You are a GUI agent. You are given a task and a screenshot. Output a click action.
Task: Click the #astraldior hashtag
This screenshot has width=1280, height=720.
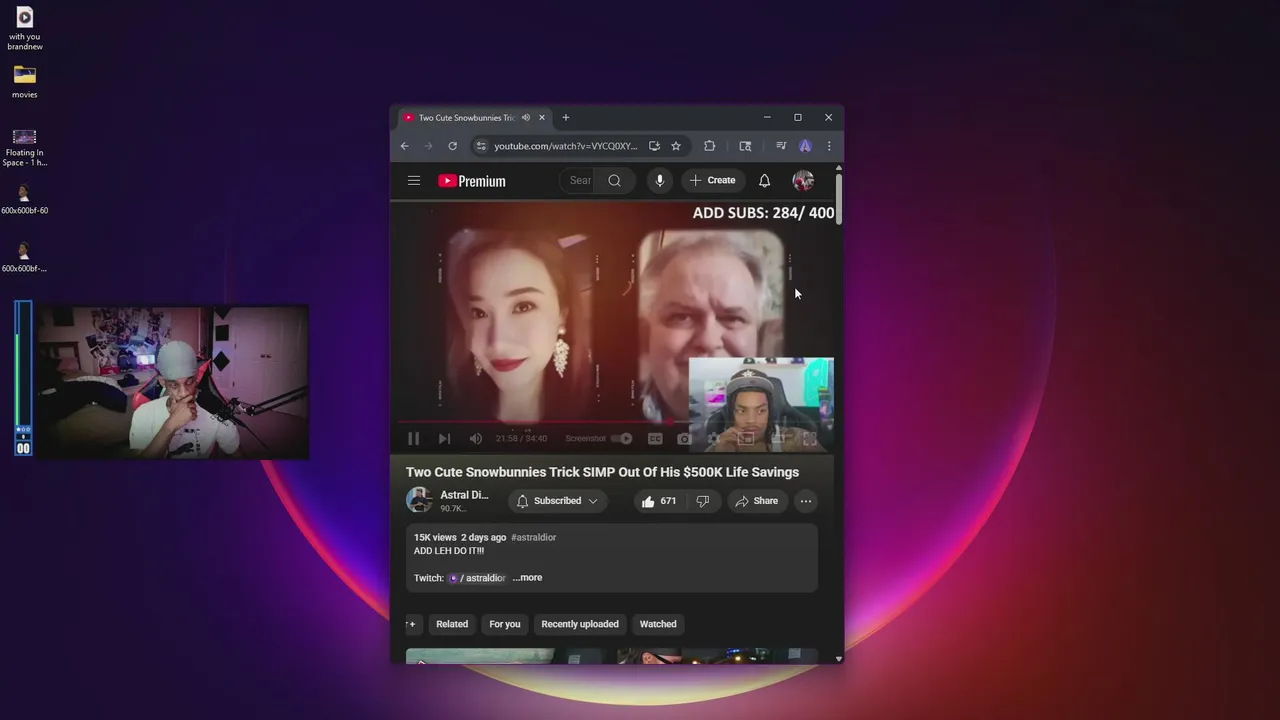click(533, 537)
